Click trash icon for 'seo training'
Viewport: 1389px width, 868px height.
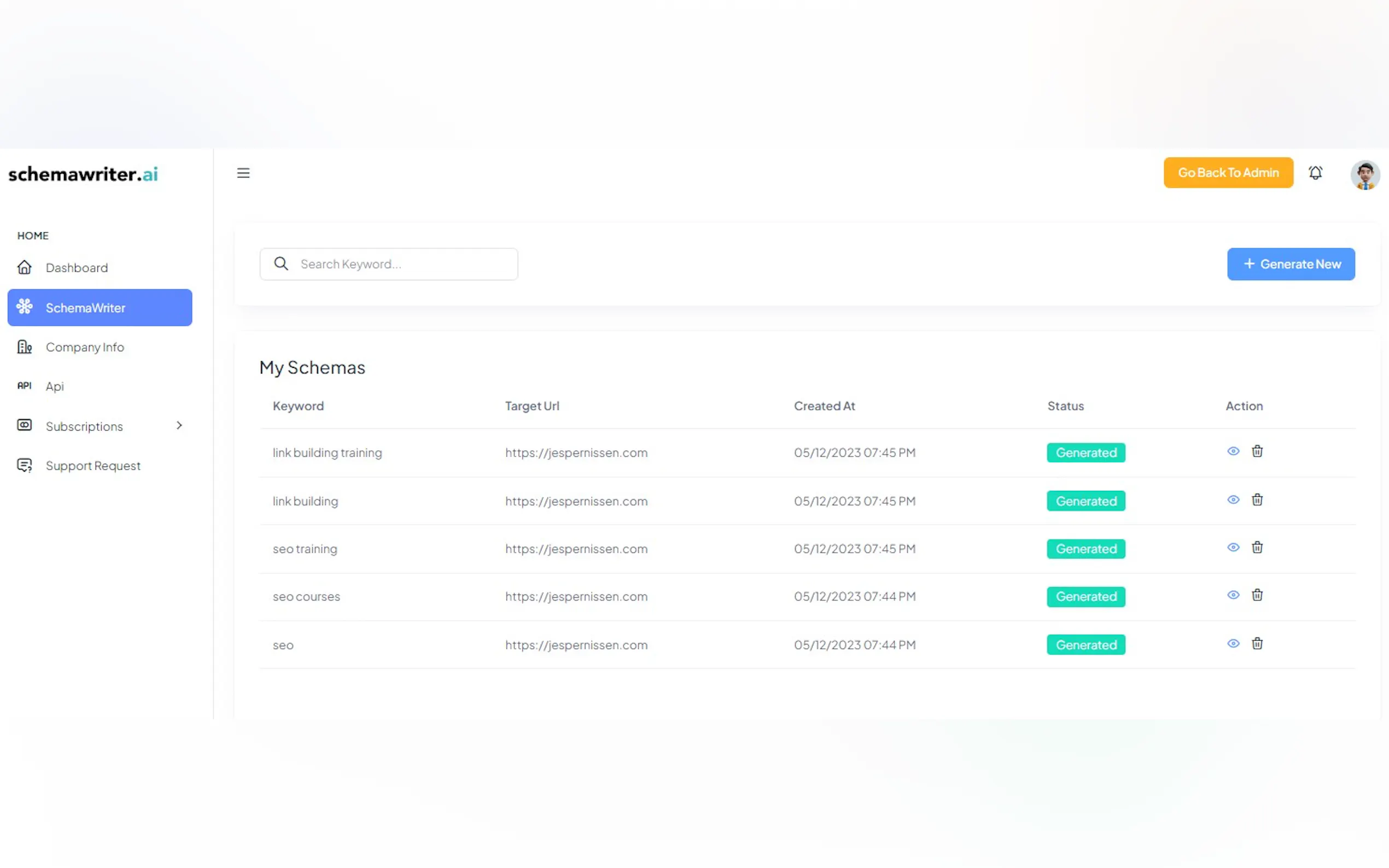pos(1257,548)
